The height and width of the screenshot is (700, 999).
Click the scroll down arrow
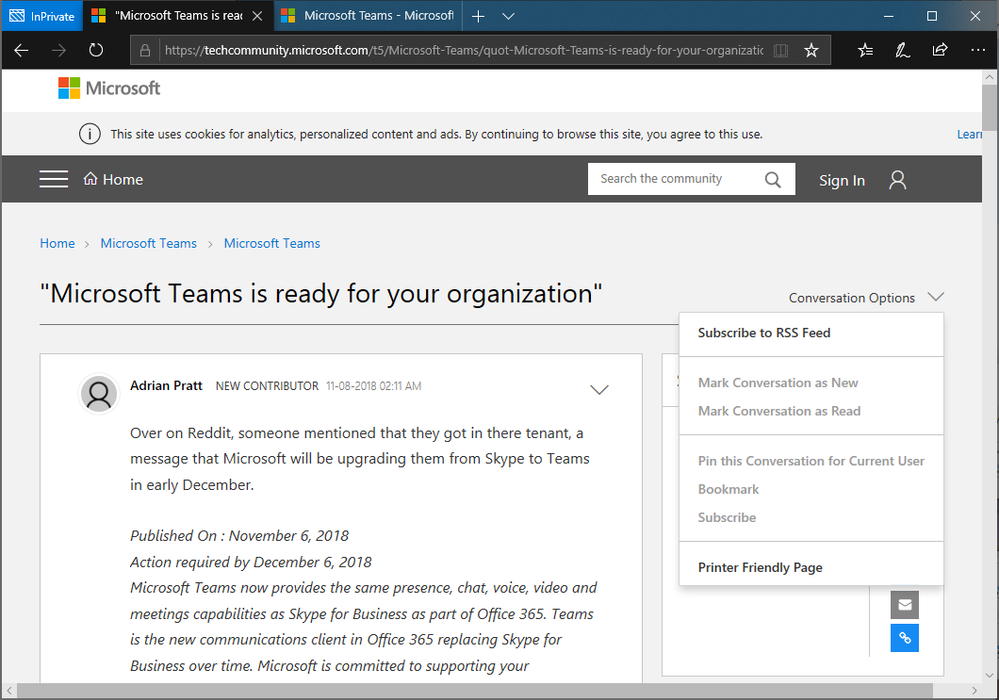pos(989,675)
